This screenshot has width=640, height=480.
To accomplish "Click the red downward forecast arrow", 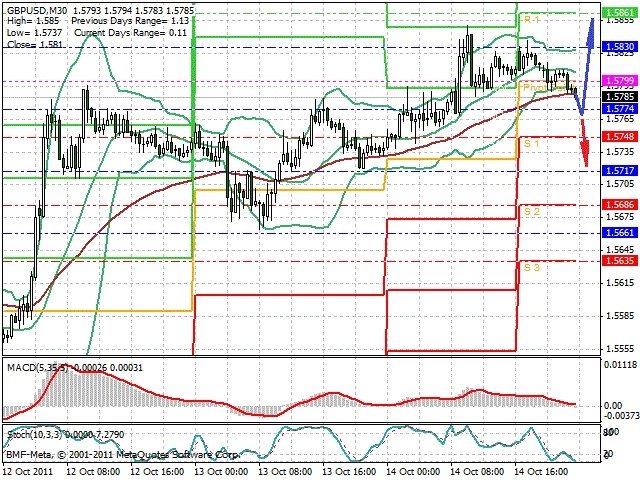I will click(x=585, y=141).
